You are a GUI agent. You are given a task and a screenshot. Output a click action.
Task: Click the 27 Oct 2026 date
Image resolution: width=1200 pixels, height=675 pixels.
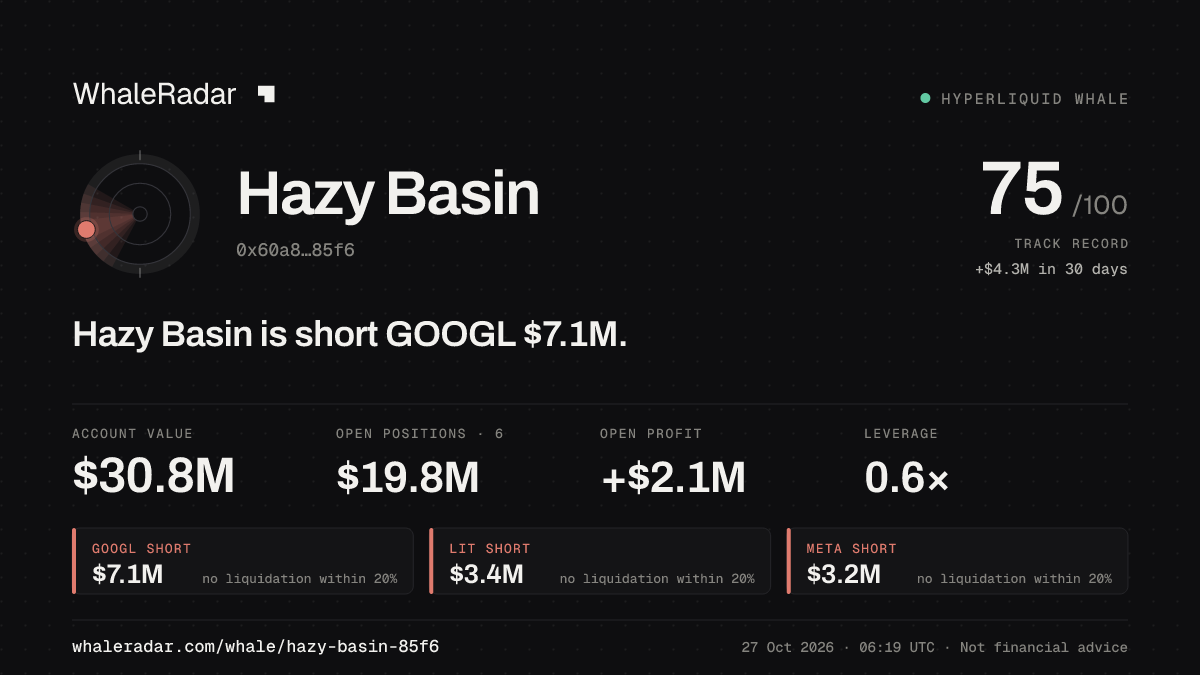tap(788, 648)
